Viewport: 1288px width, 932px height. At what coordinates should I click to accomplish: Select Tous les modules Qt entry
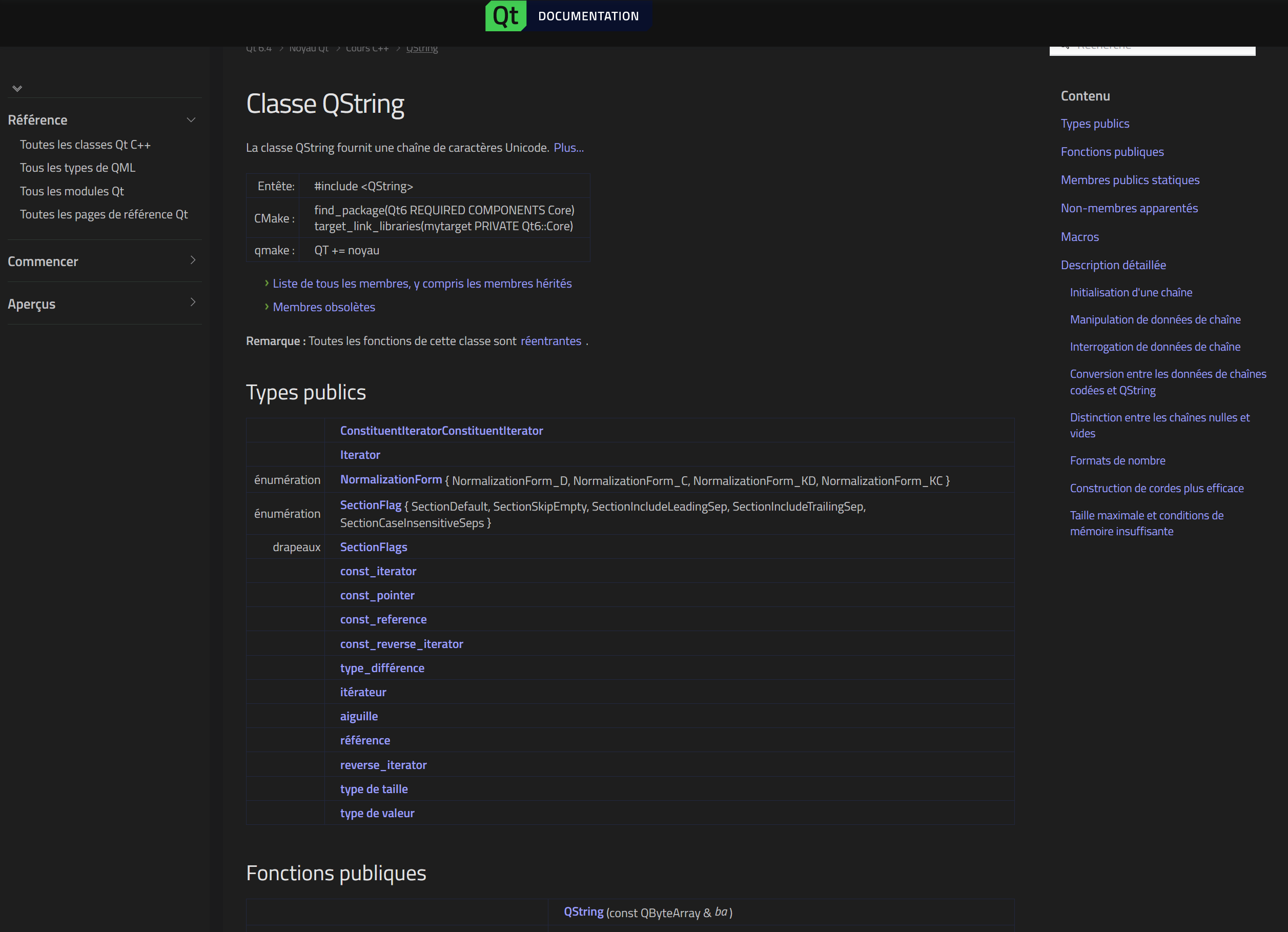pyautogui.click(x=72, y=191)
